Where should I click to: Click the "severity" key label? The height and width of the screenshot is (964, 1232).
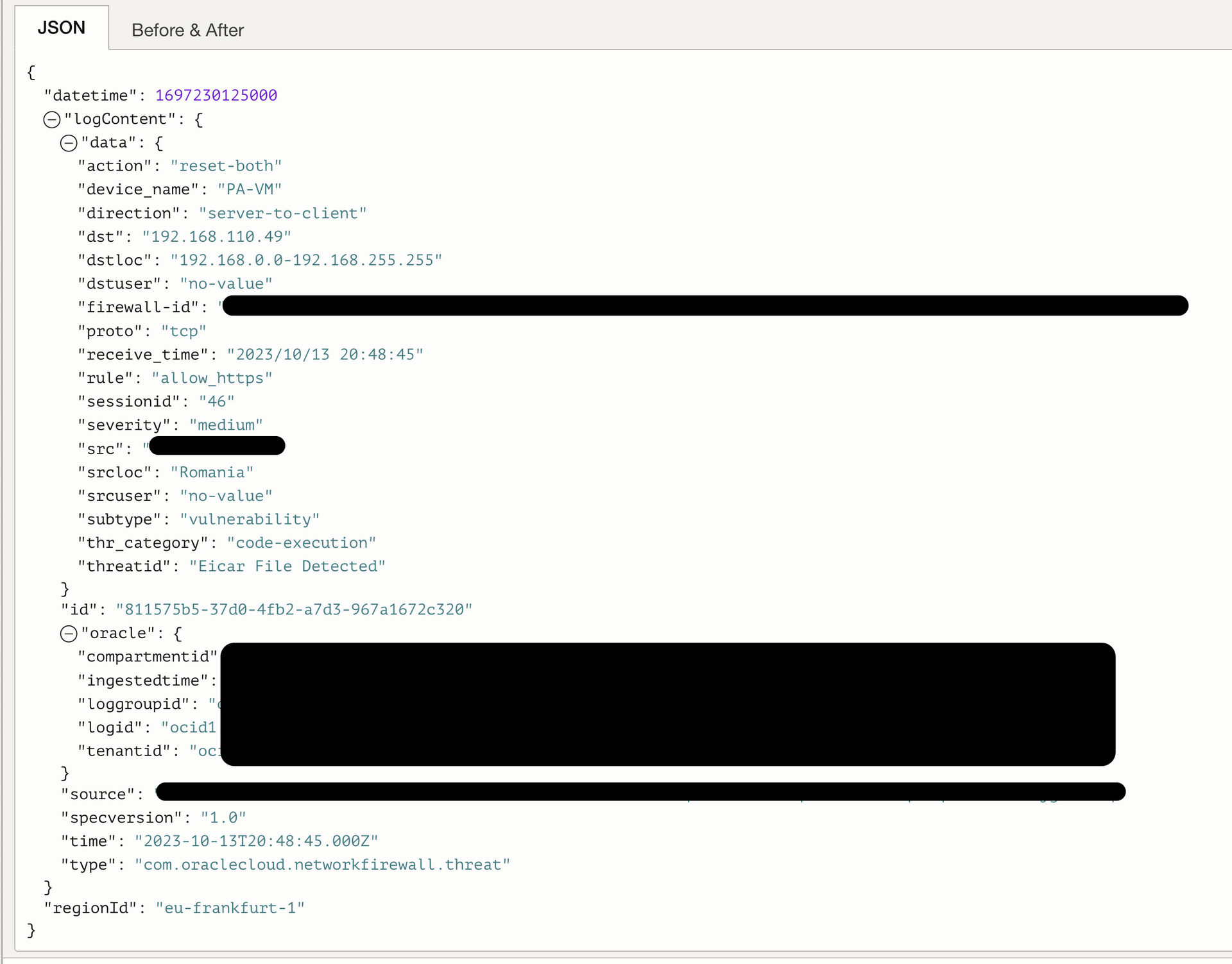124,425
